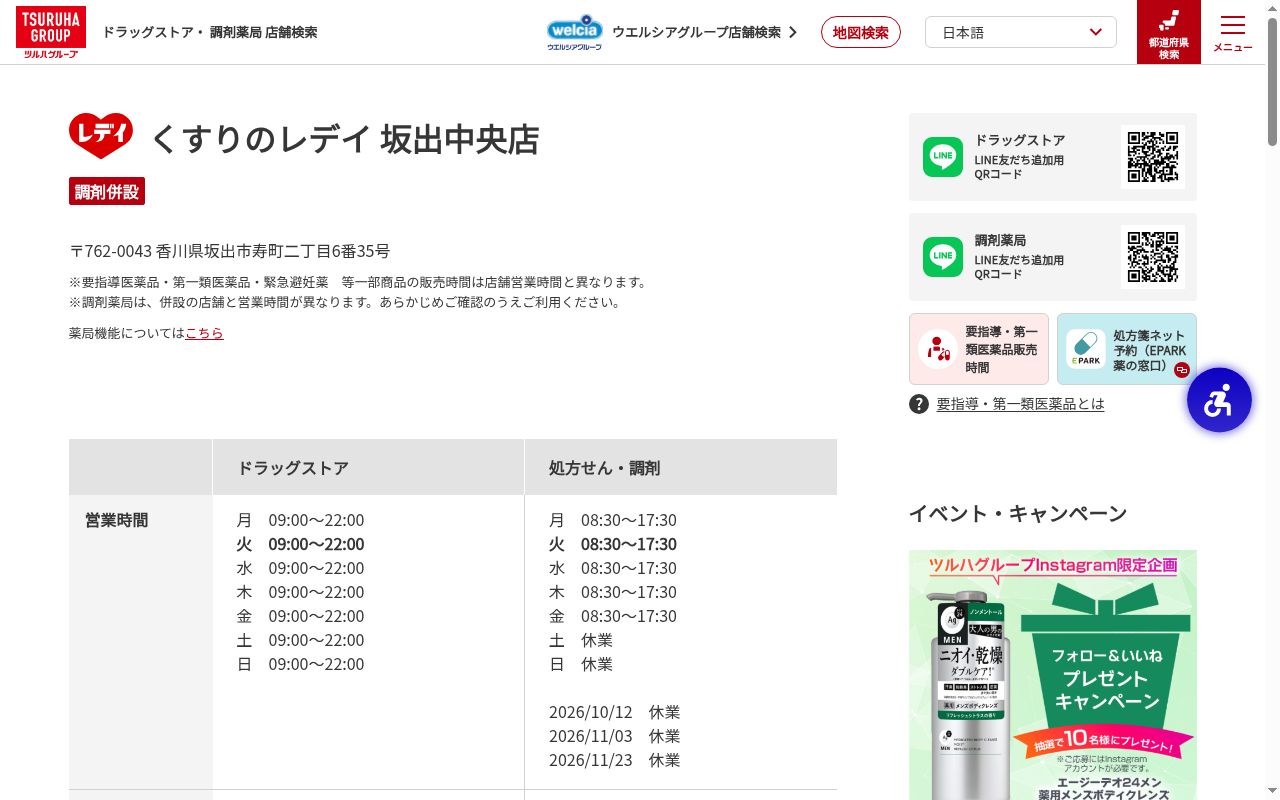1280x800 pixels.
Task: Click the 調剤併設 tag
Action: pos(107,191)
